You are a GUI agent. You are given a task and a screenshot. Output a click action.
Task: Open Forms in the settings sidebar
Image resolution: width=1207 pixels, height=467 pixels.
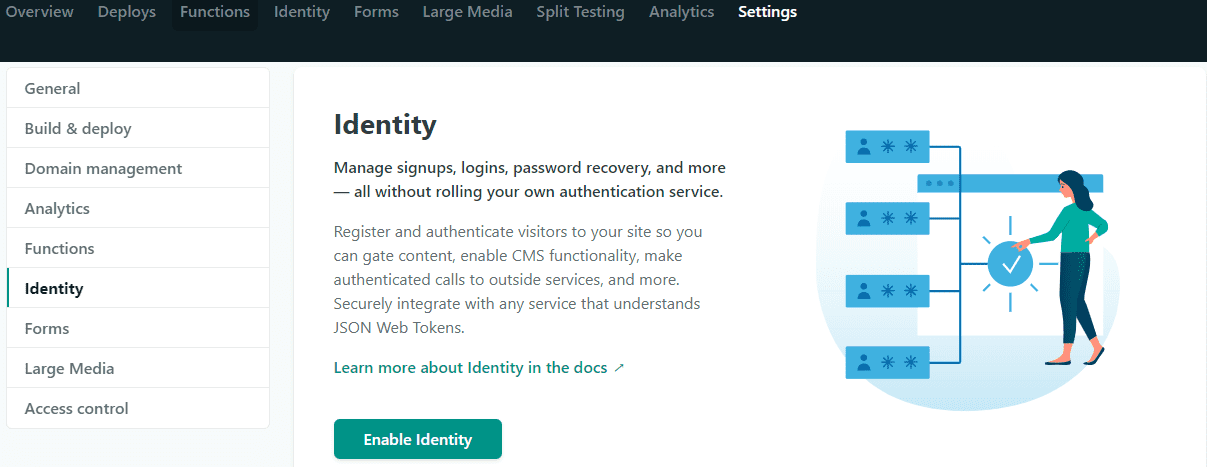[47, 329]
